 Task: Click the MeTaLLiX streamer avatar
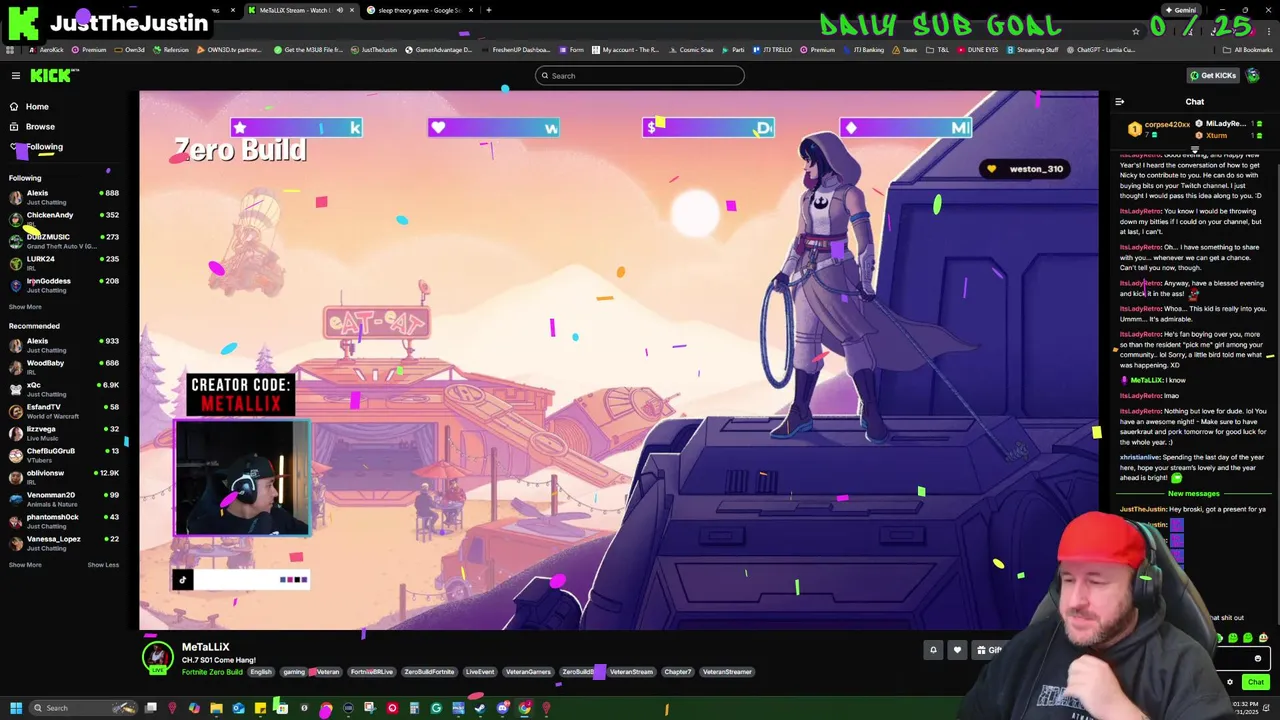tap(157, 656)
